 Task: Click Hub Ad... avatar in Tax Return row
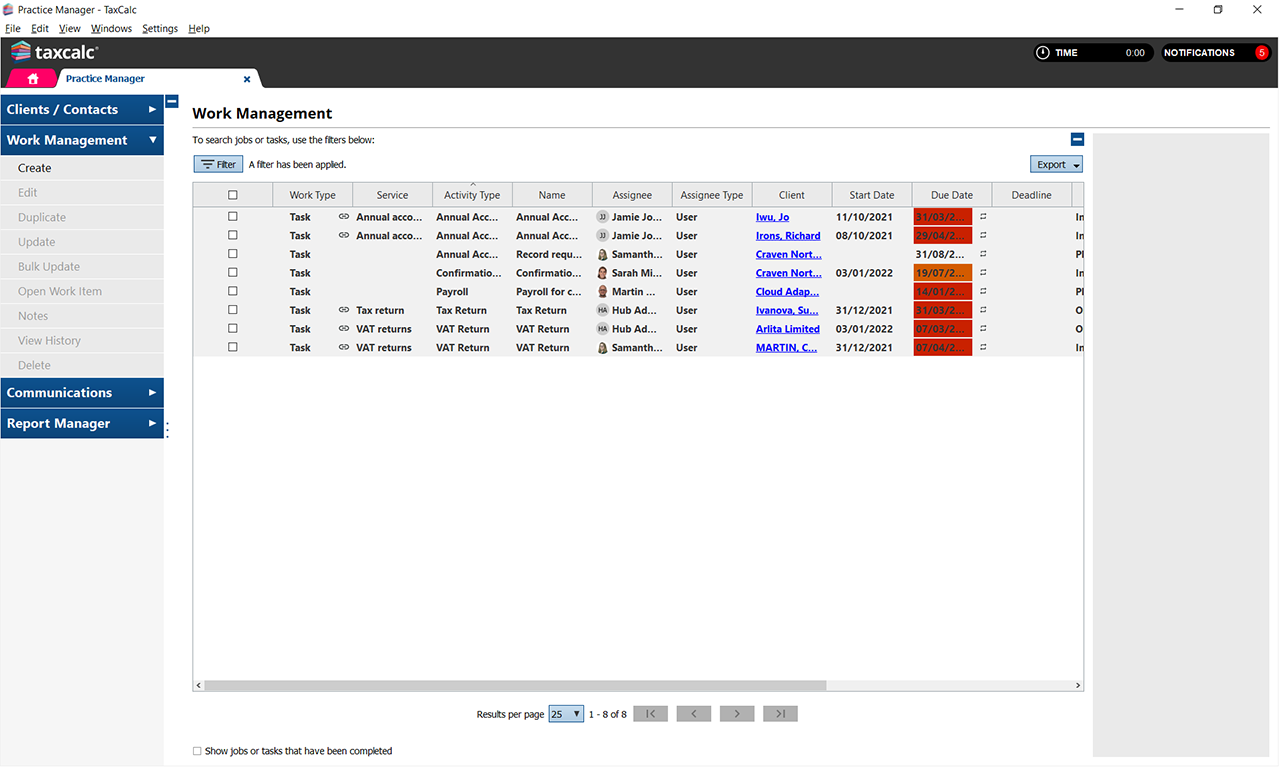(602, 311)
